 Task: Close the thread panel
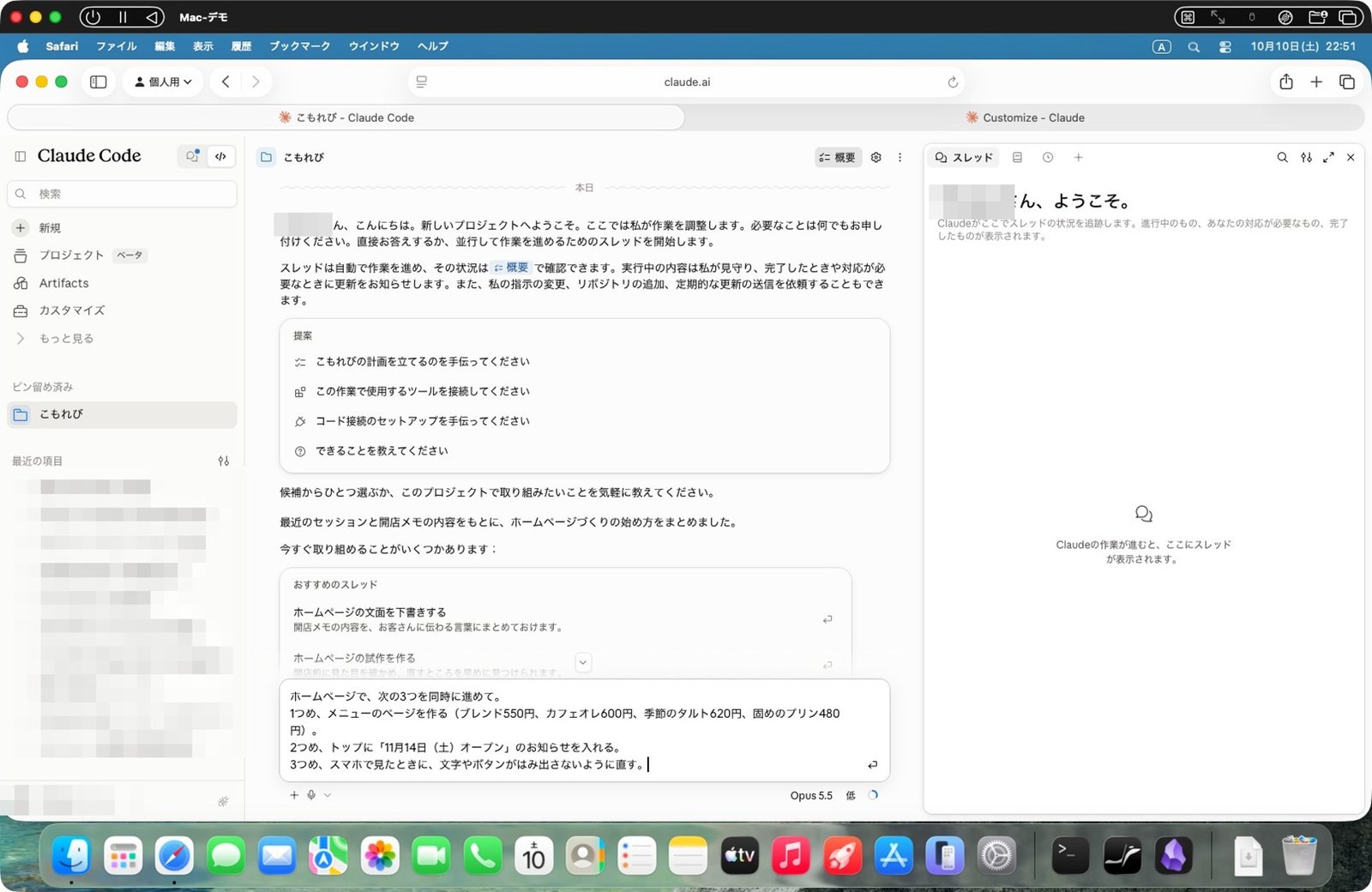pos(1351,157)
